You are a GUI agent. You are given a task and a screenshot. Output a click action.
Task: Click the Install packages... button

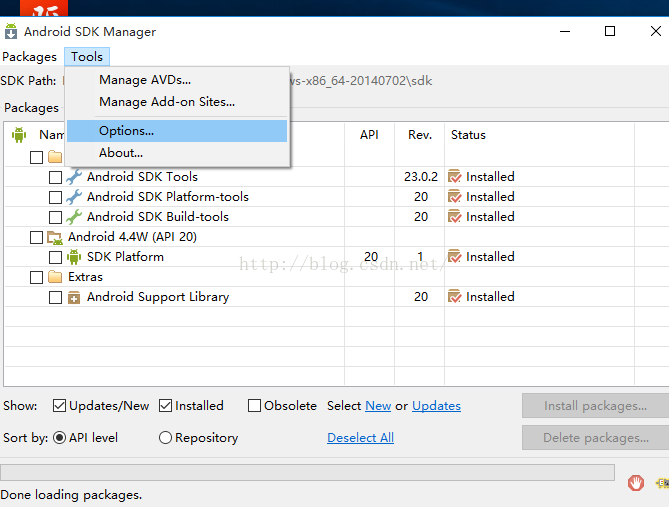[x=596, y=405]
